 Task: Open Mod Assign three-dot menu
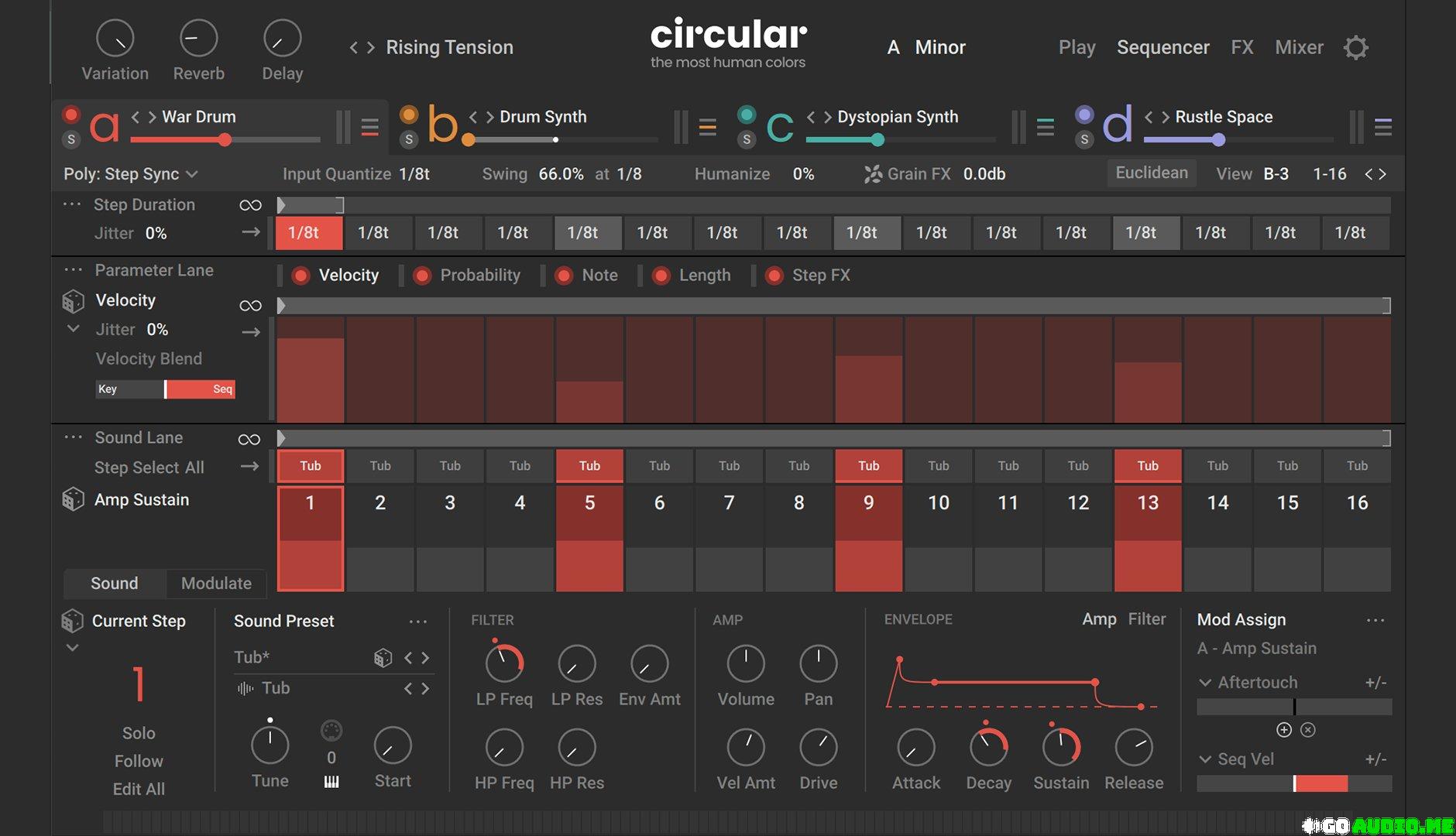(1375, 620)
